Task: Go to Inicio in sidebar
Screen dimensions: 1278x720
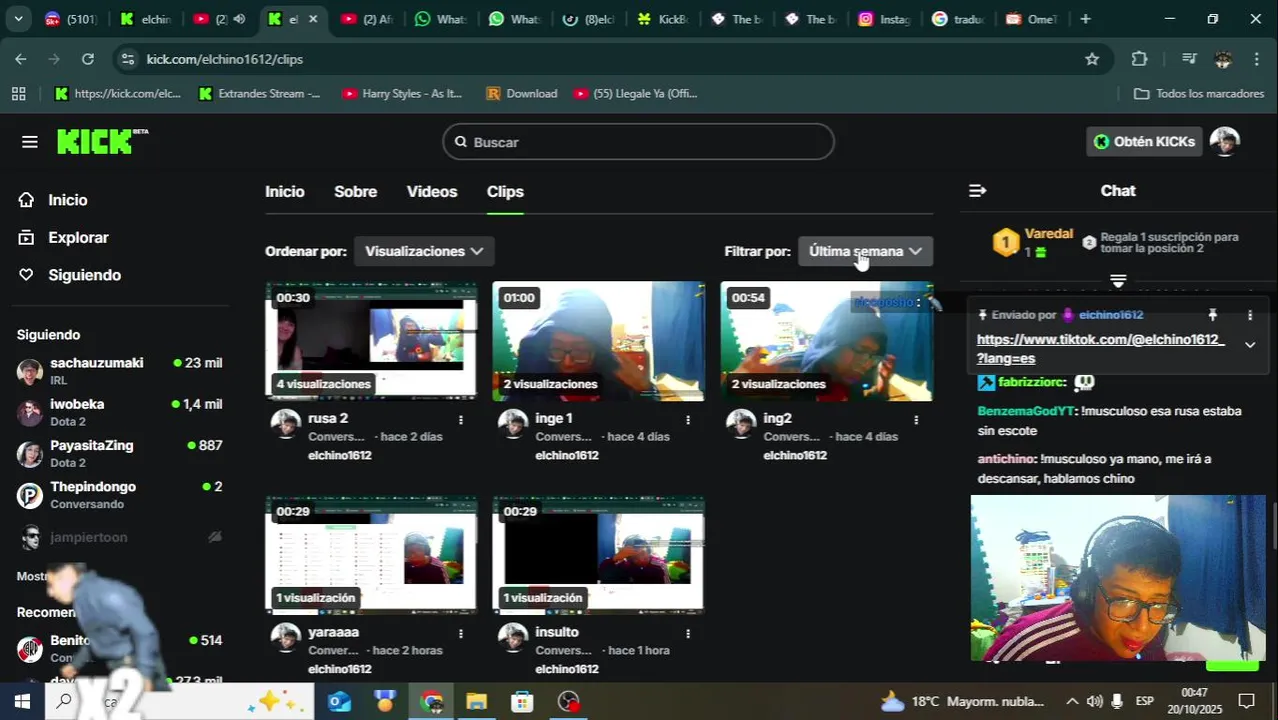Action: [67, 200]
